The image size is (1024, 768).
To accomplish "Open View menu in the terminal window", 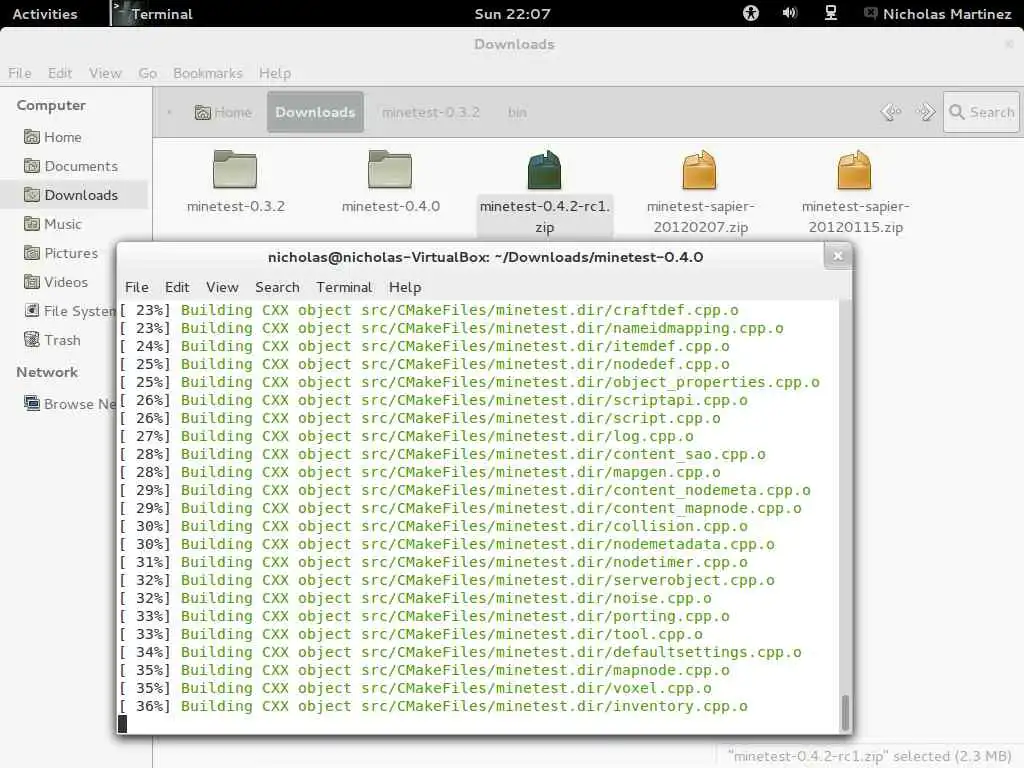I will click(222, 287).
